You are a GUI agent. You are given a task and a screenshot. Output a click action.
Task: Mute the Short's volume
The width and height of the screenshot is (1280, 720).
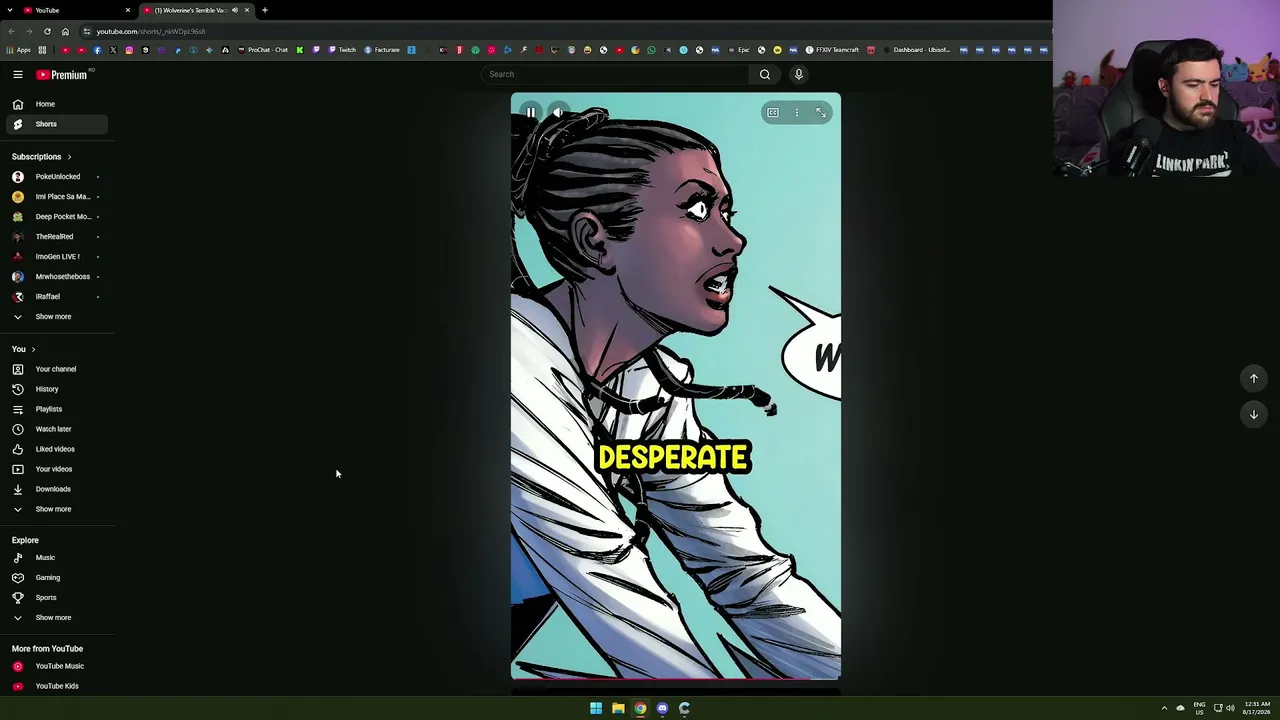[558, 113]
